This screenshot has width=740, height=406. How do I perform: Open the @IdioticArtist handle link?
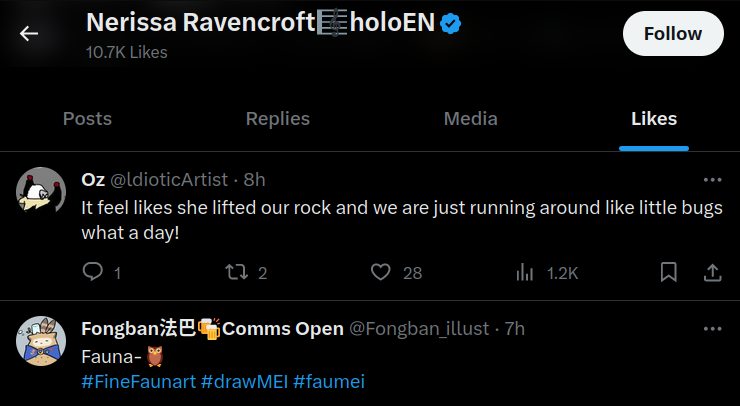click(x=169, y=180)
